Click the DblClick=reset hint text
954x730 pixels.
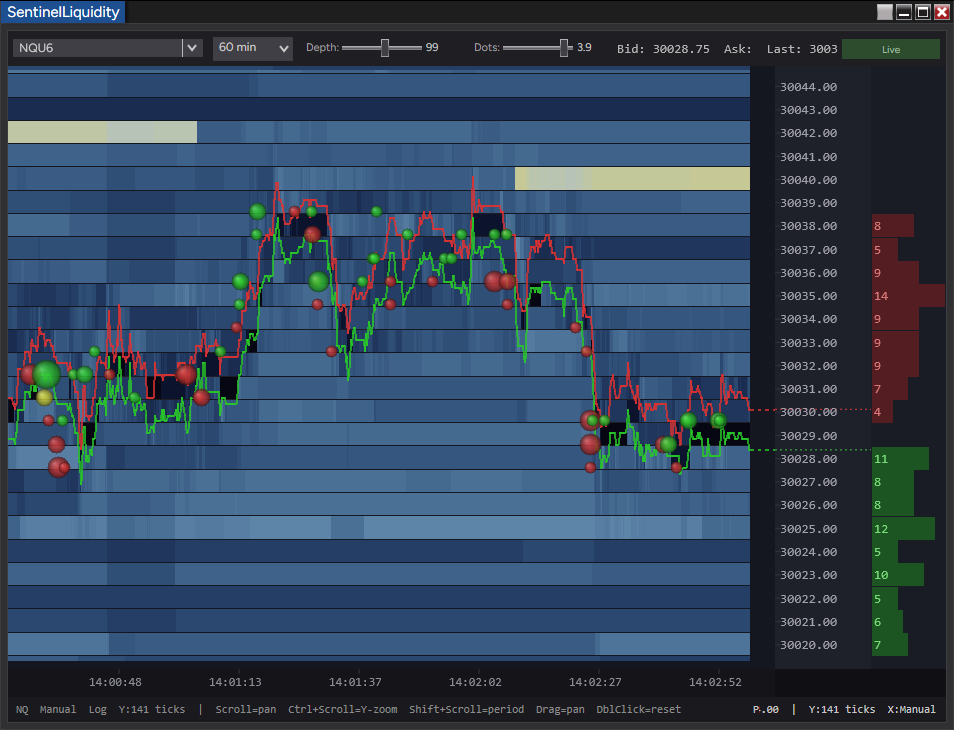coord(638,709)
